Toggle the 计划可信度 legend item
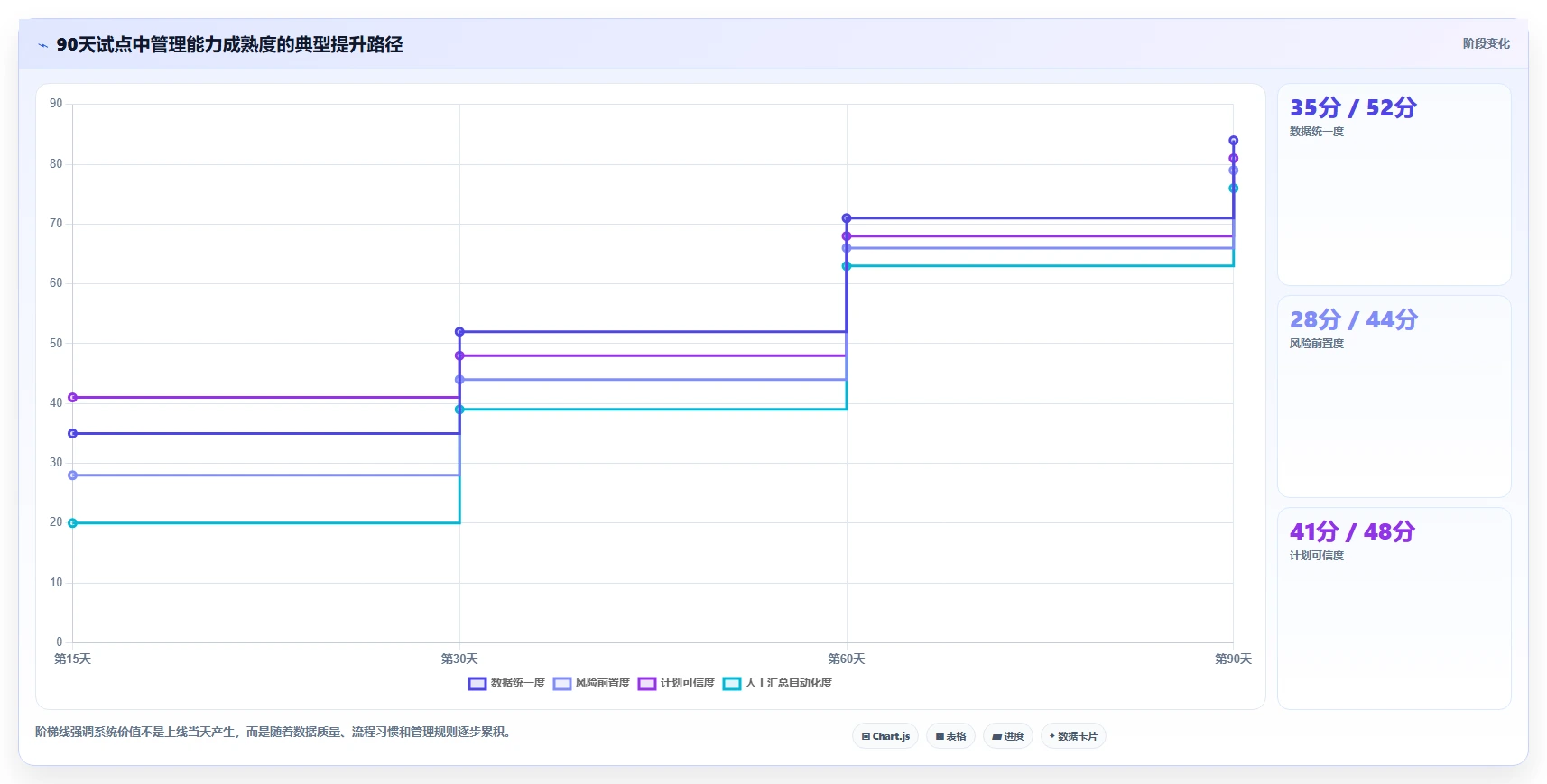 (x=676, y=683)
